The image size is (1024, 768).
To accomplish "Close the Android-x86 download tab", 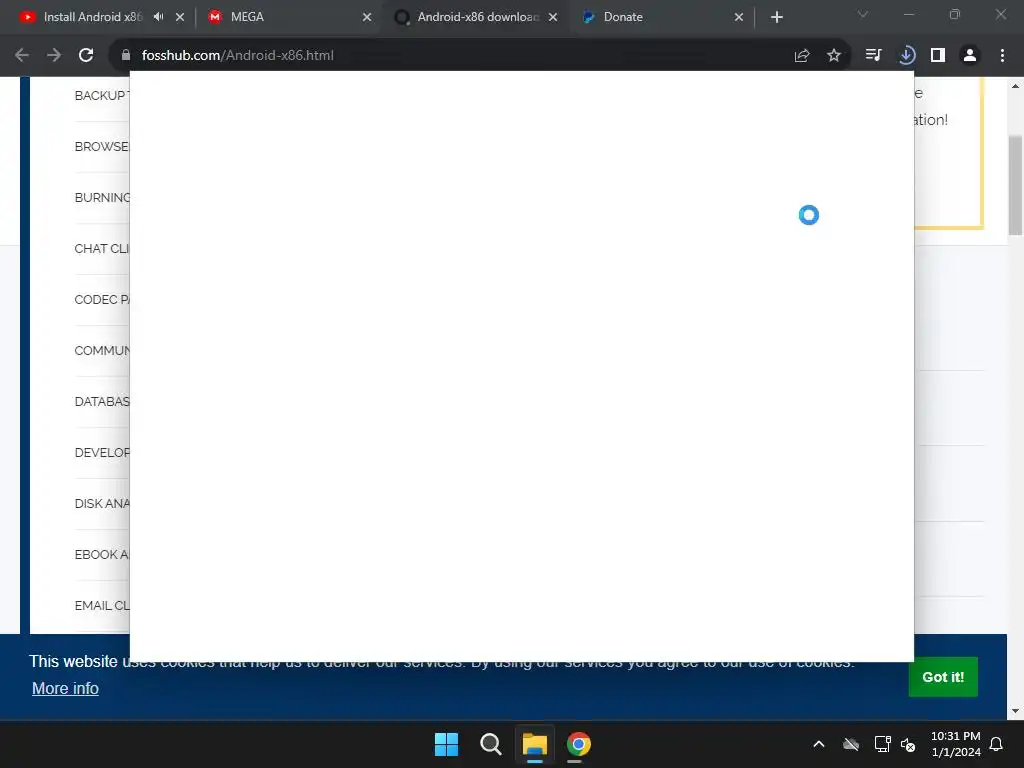I will (553, 17).
